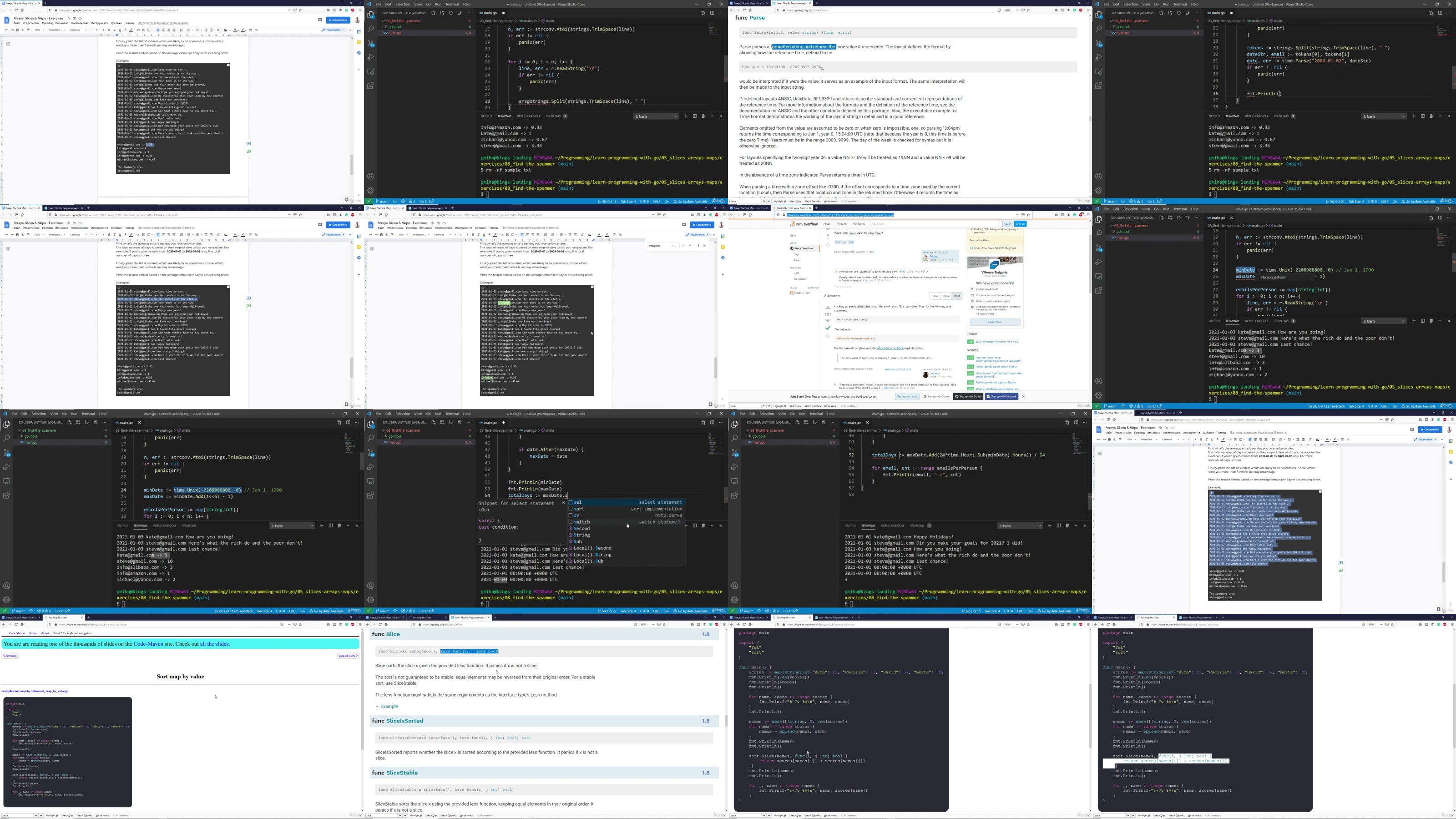Open the Products menu on Stack Overflow

pos(842,224)
